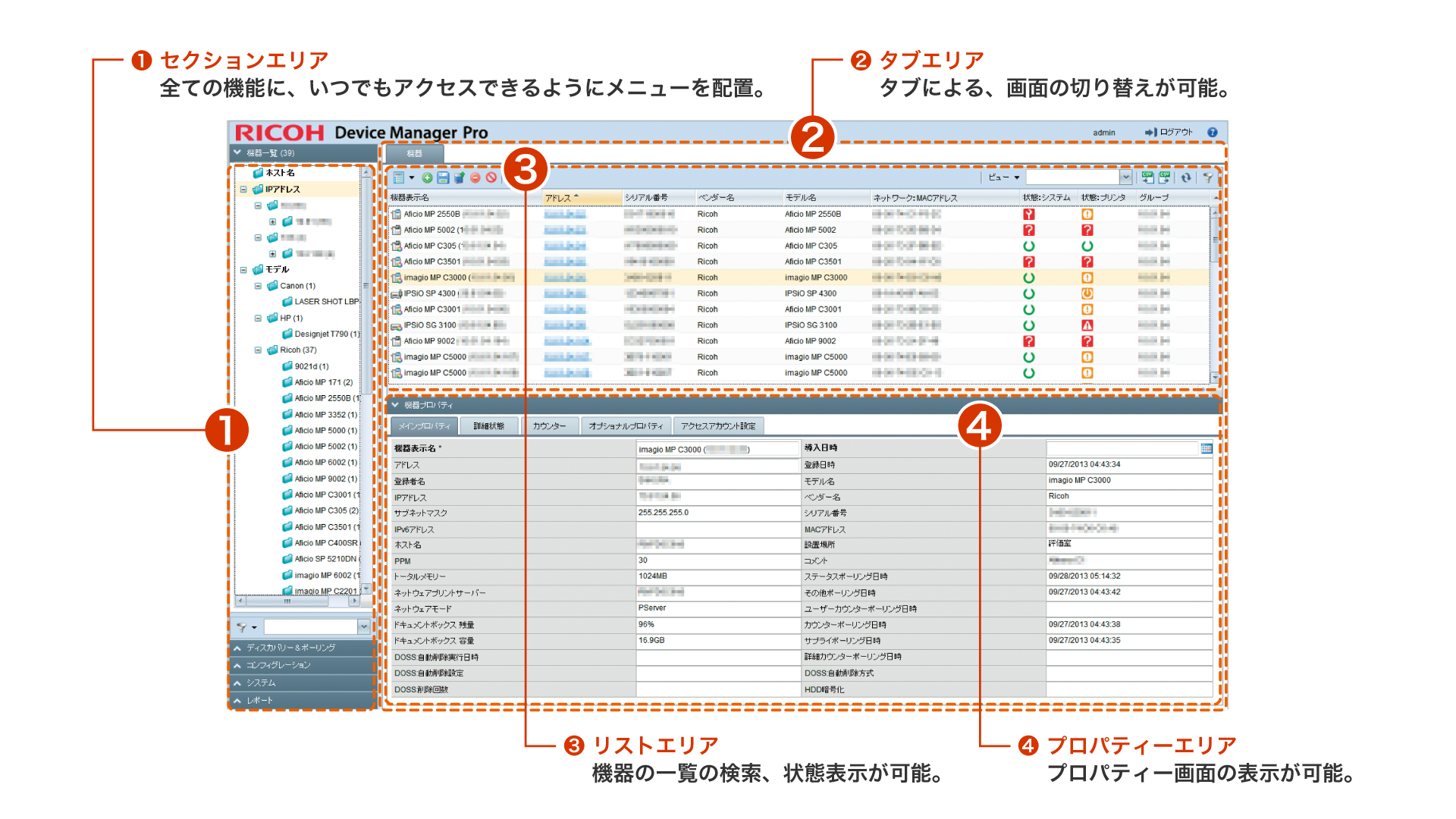Register a device with the install icon

point(459,177)
